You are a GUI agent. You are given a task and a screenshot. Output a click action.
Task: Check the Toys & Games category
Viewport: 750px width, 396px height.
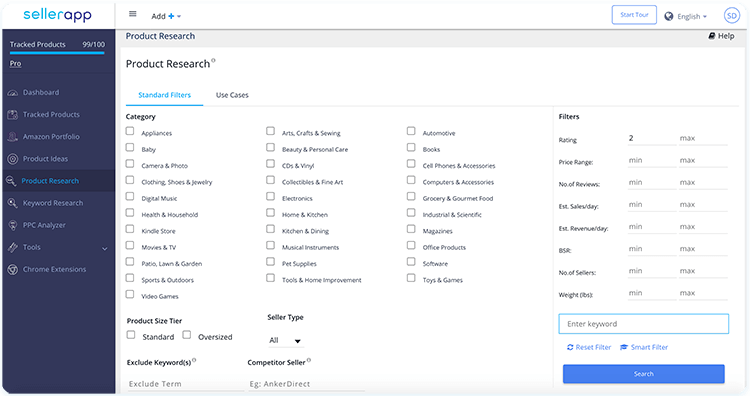click(x=411, y=278)
